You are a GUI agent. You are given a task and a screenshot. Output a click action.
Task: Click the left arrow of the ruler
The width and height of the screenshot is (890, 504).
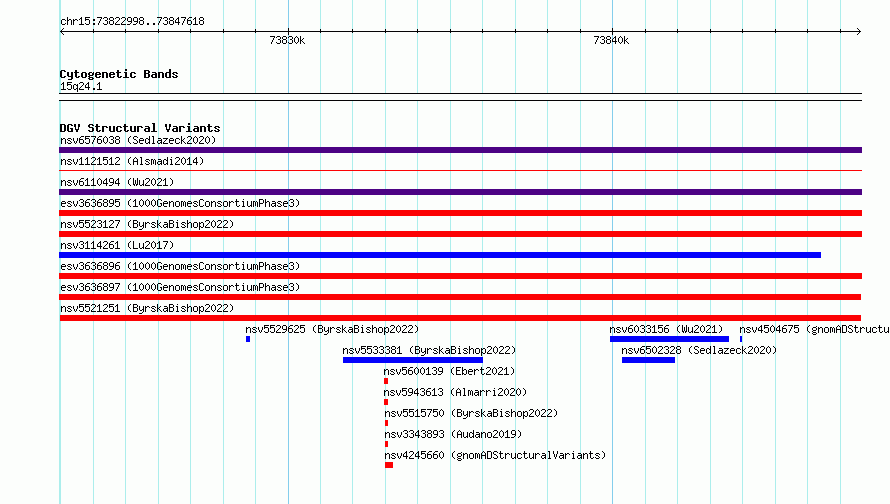pyautogui.click(x=62, y=31)
